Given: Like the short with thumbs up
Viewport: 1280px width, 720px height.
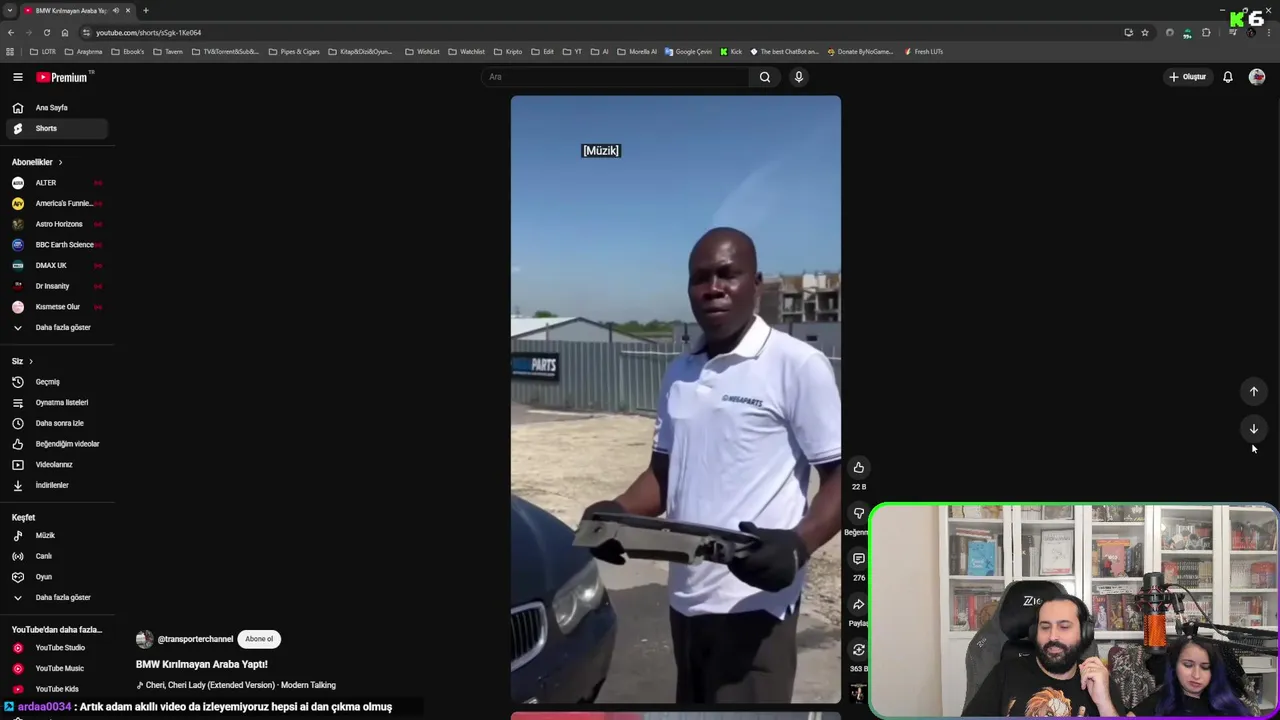Looking at the screenshot, I should 859,467.
